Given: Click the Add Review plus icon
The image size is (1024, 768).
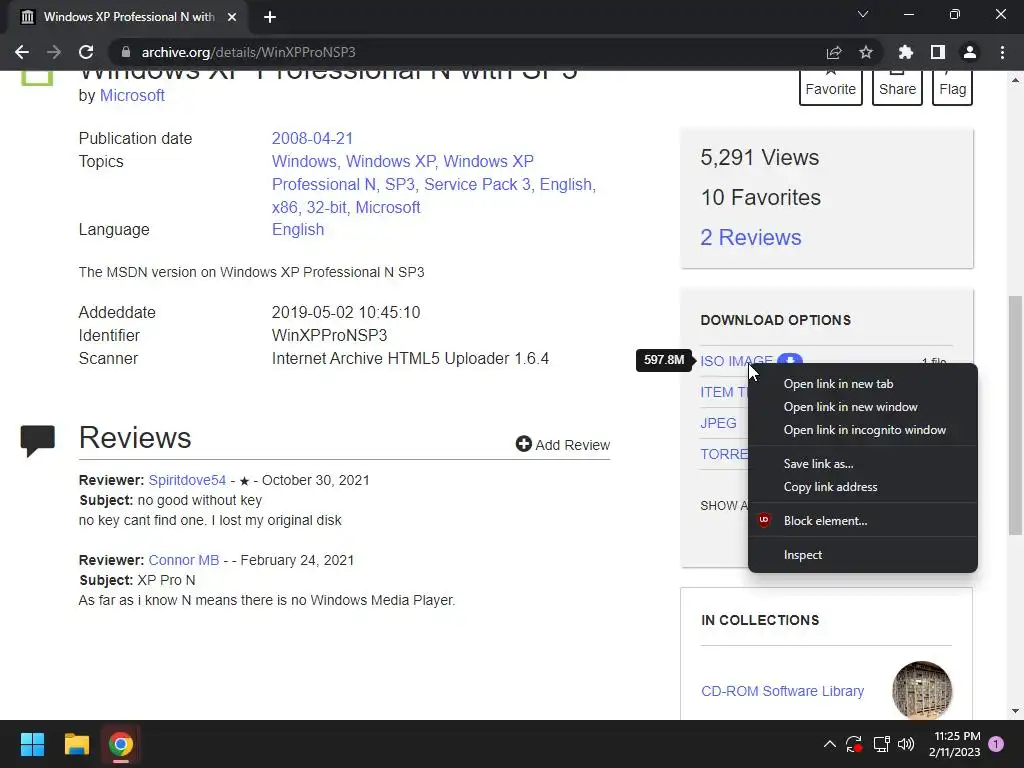Looking at the screenshot, I should coord(523,444).
